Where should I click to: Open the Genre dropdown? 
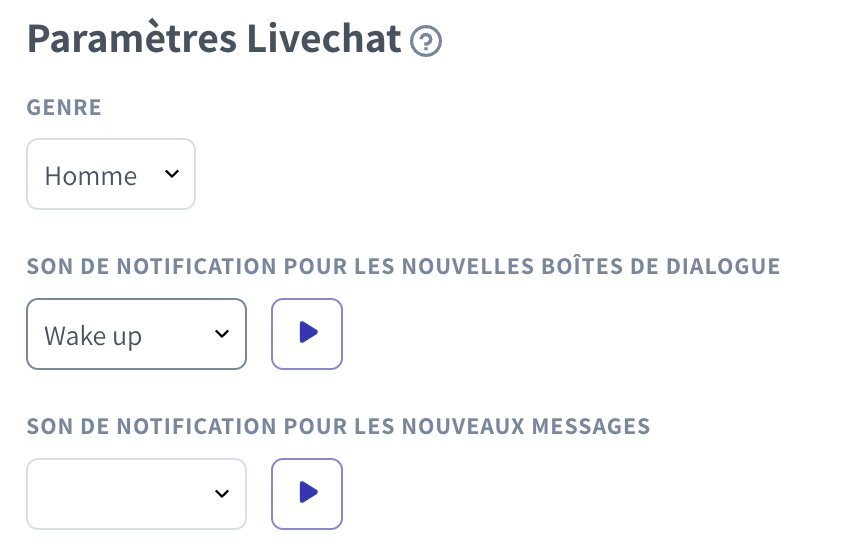tap(111, 175)
